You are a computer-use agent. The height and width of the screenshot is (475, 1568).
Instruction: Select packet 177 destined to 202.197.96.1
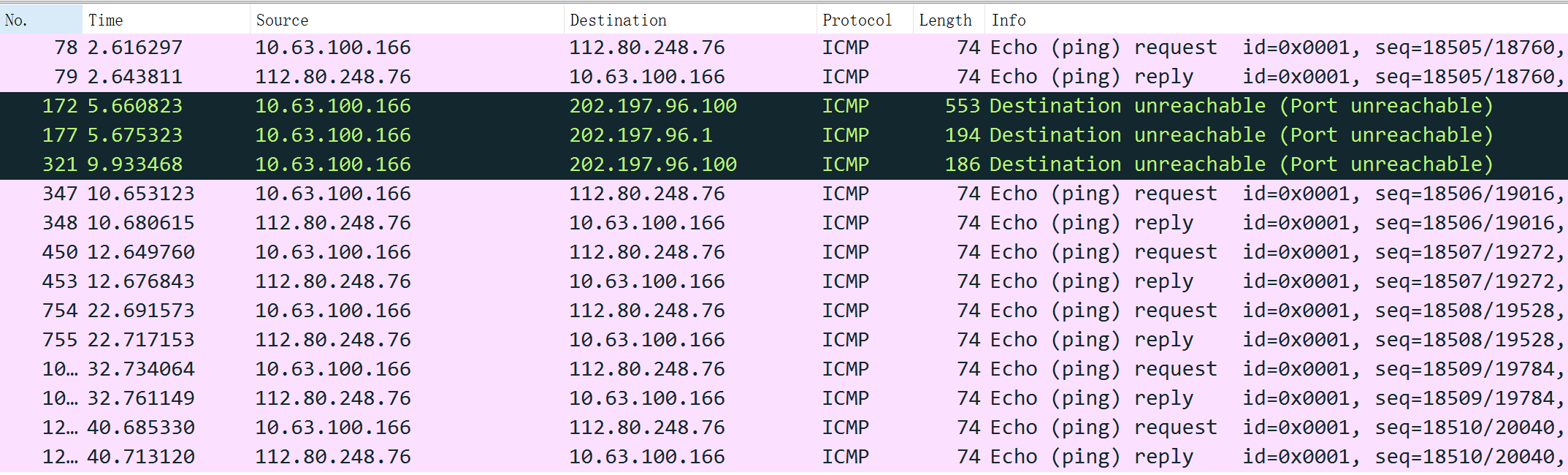(784, 136)
